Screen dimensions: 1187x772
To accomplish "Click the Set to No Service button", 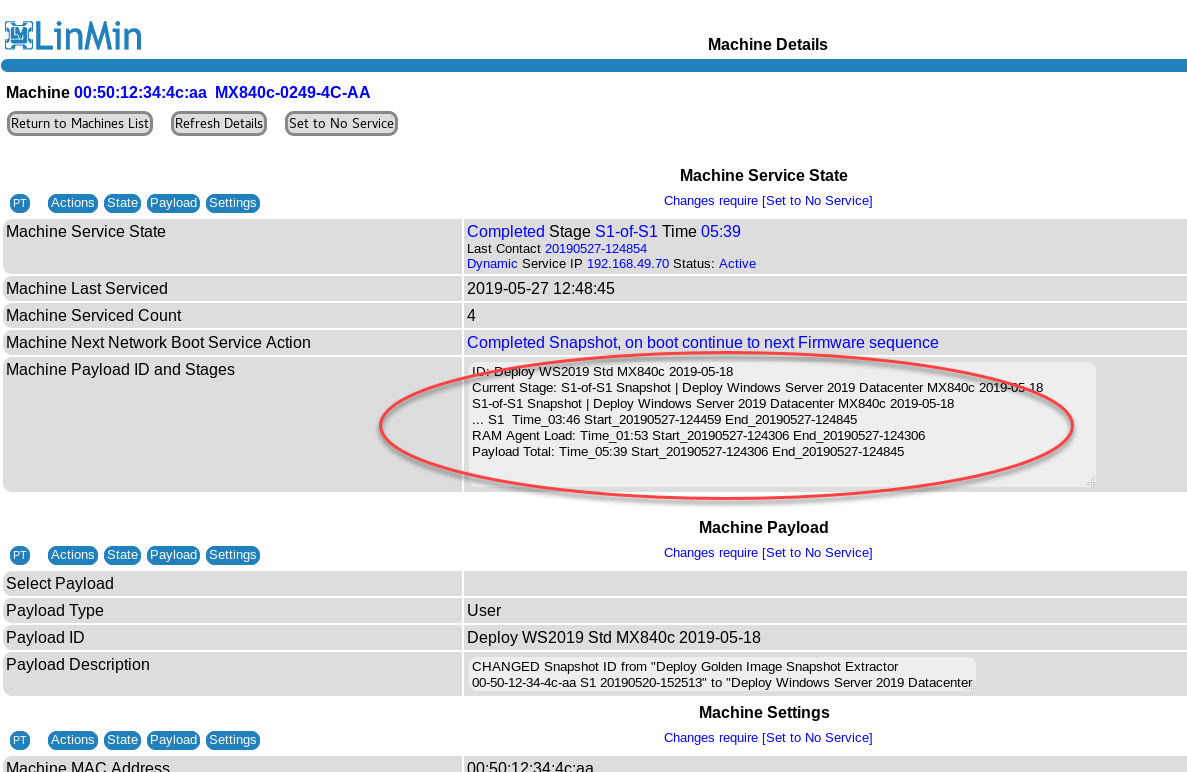I will tap(341, 124).
